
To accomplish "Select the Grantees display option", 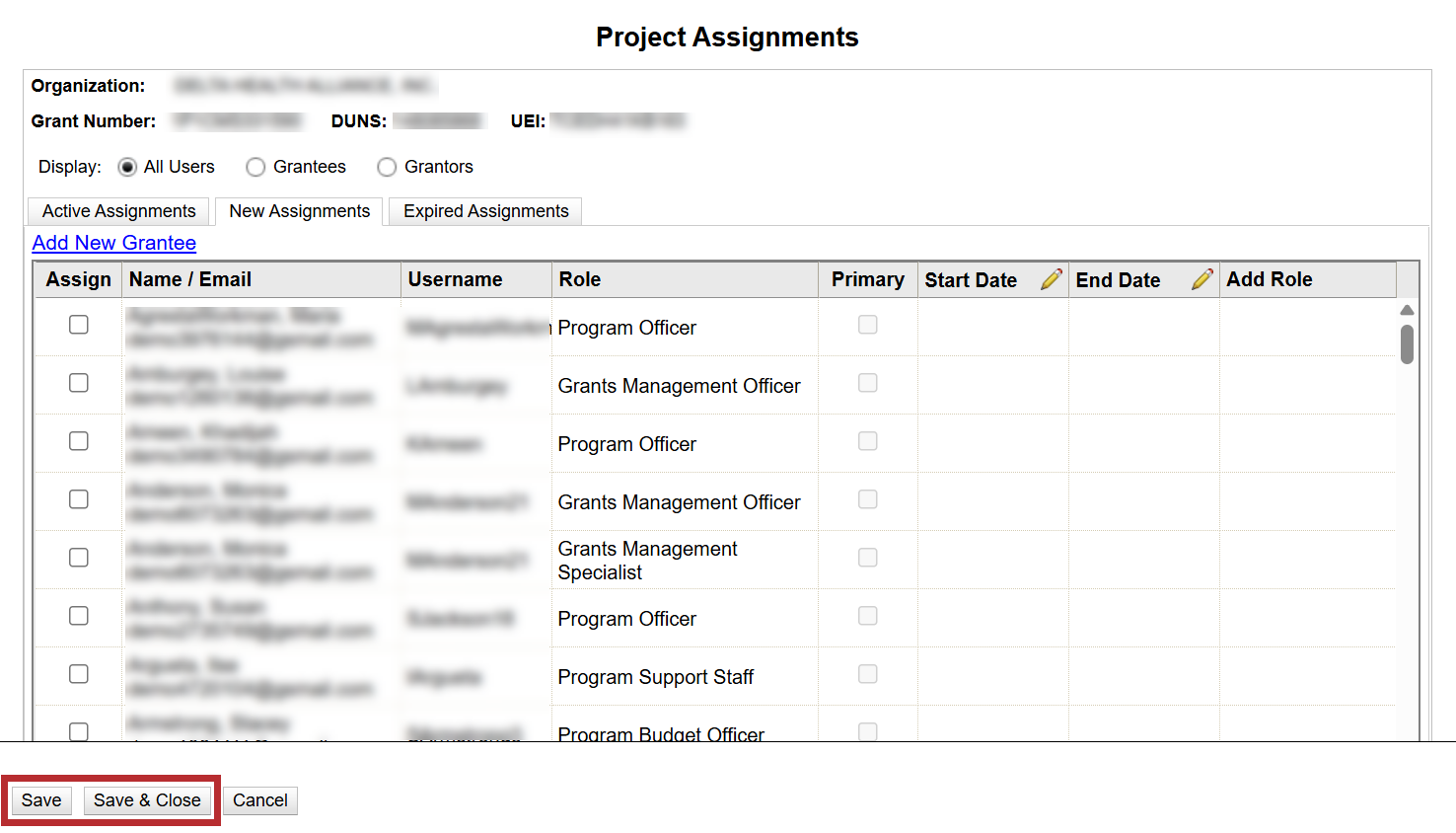I will [255, 167].
